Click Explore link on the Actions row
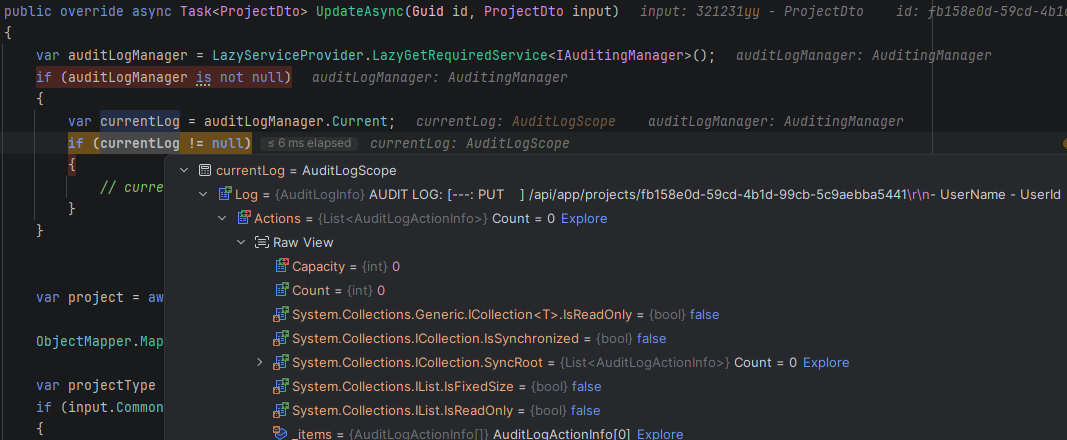This screenshot has height=440, width=1067. point(583,218)
